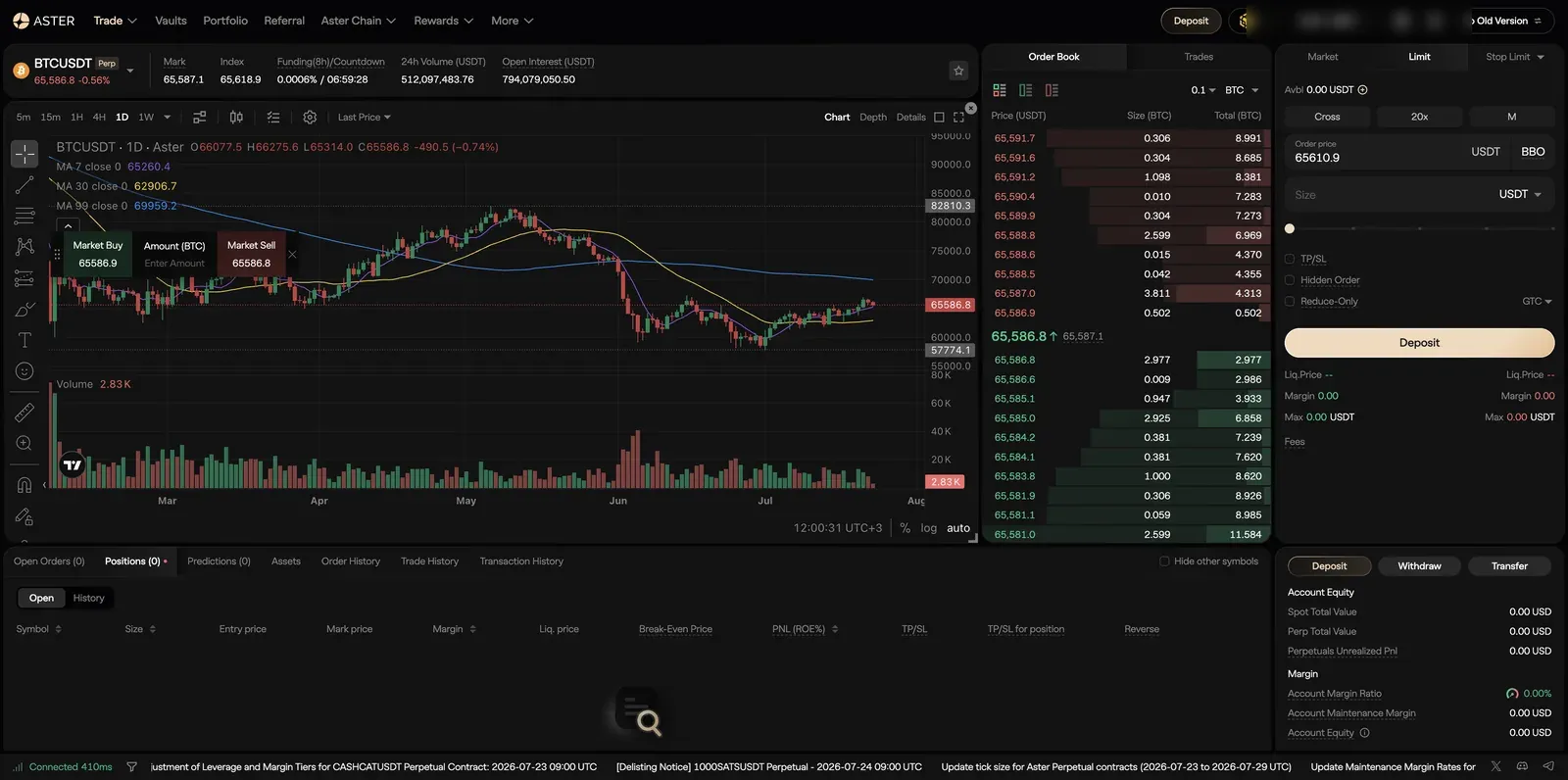Open the Order History tab
Viewport: 1568px width, 780px height.
click(x=350, y=561)
